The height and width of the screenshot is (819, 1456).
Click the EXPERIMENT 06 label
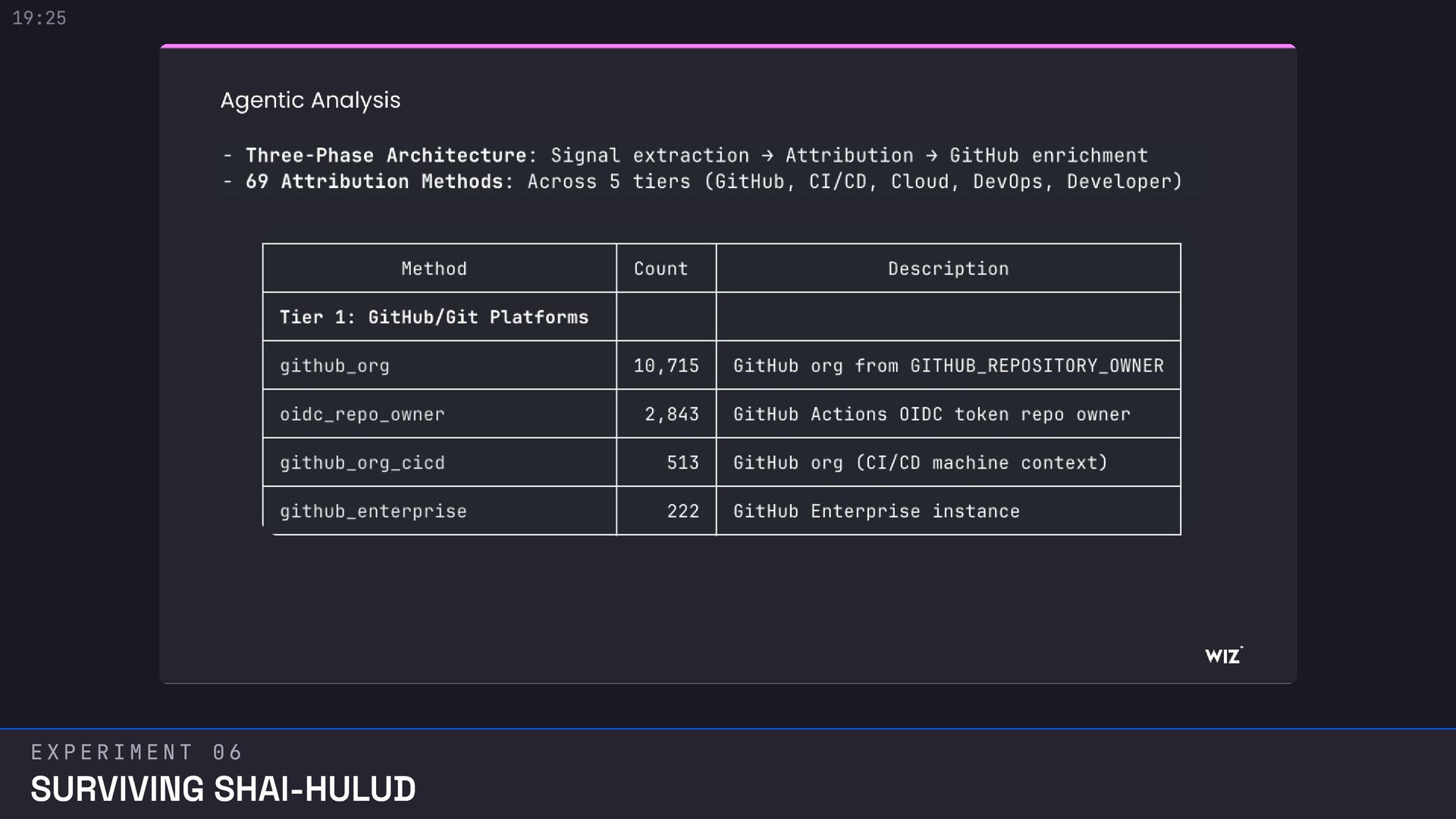pos(136,752)
